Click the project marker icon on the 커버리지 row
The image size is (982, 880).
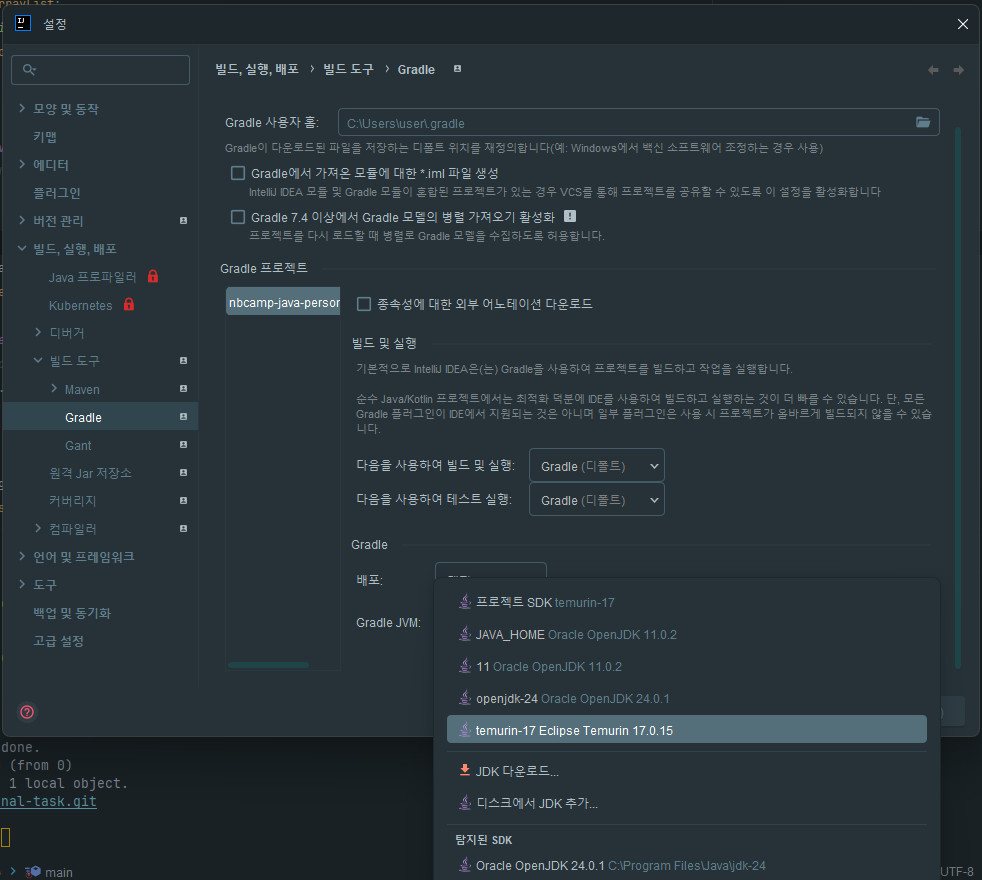pos(183,500)
